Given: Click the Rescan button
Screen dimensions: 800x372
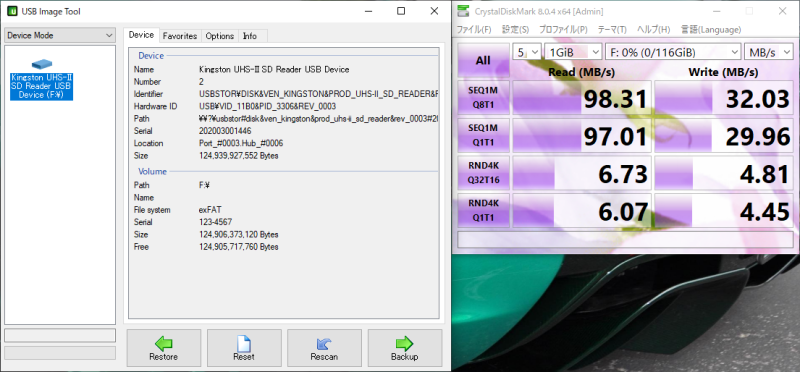Looking at the screenshot, I should (x=324, y=348).
